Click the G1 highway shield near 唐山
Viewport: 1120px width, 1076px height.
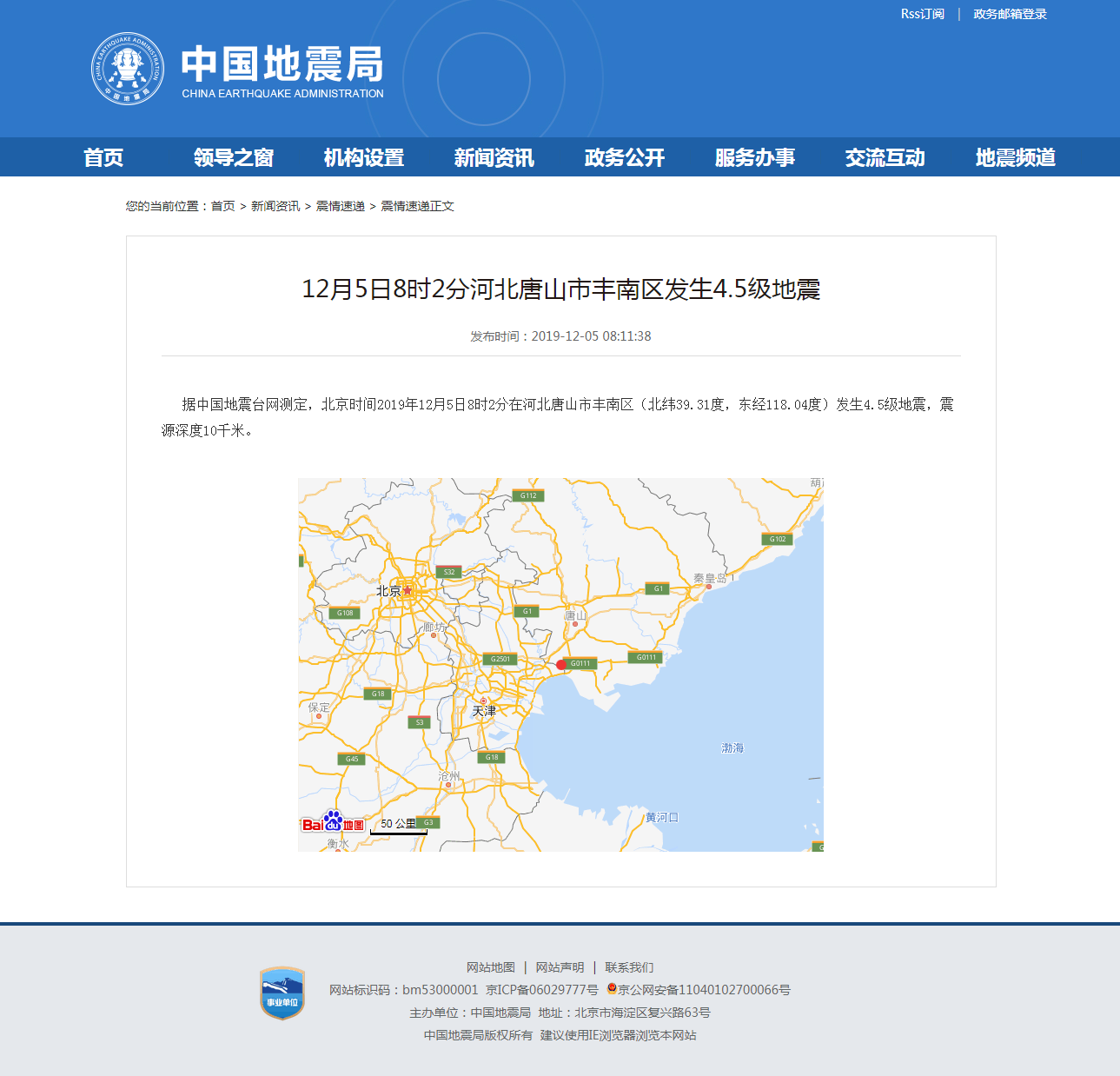526,610
